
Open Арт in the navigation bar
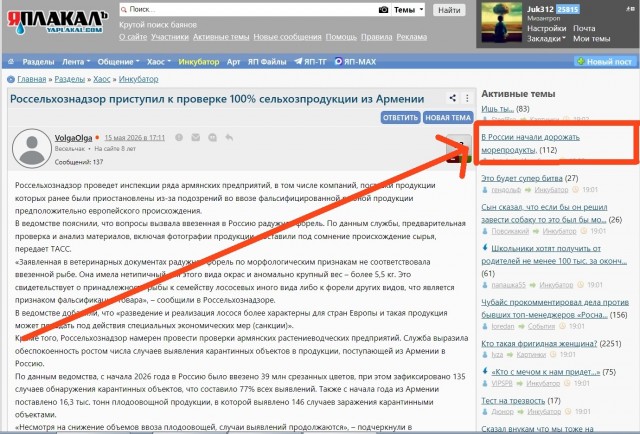[233, 62]
